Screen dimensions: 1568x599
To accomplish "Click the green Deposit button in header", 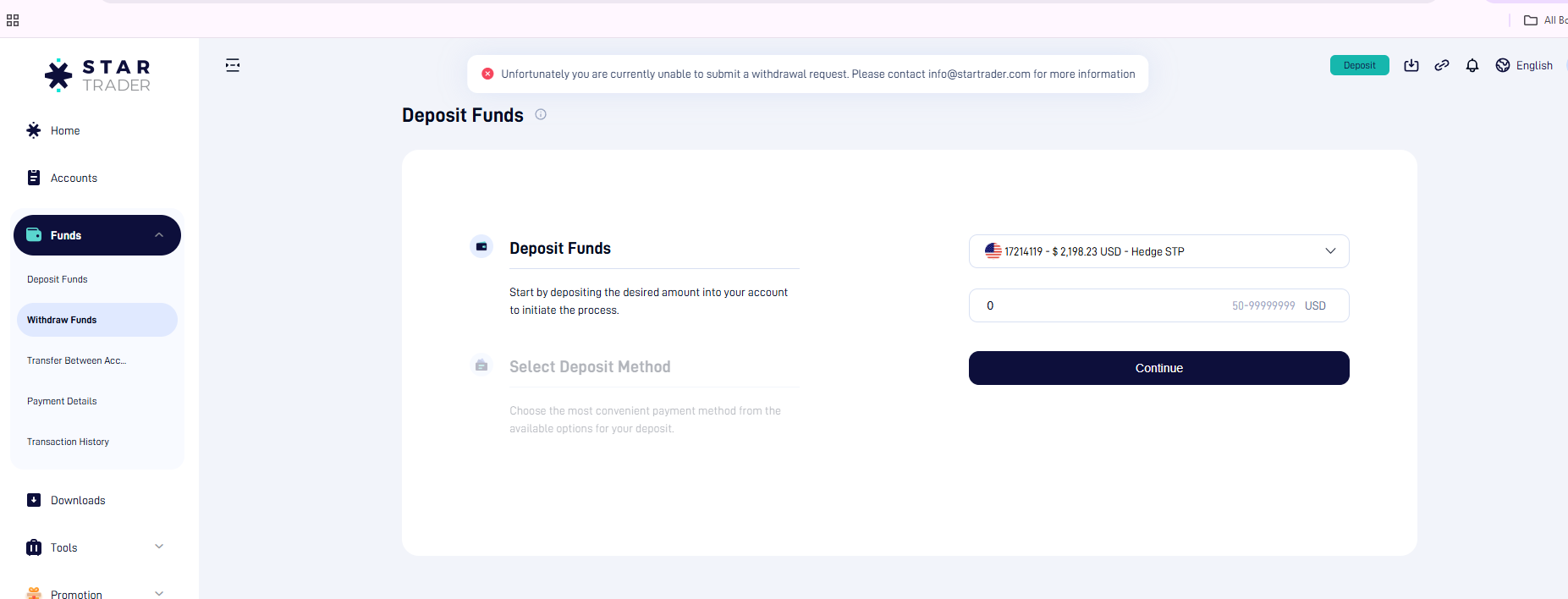I will (x=1359, y=65).
